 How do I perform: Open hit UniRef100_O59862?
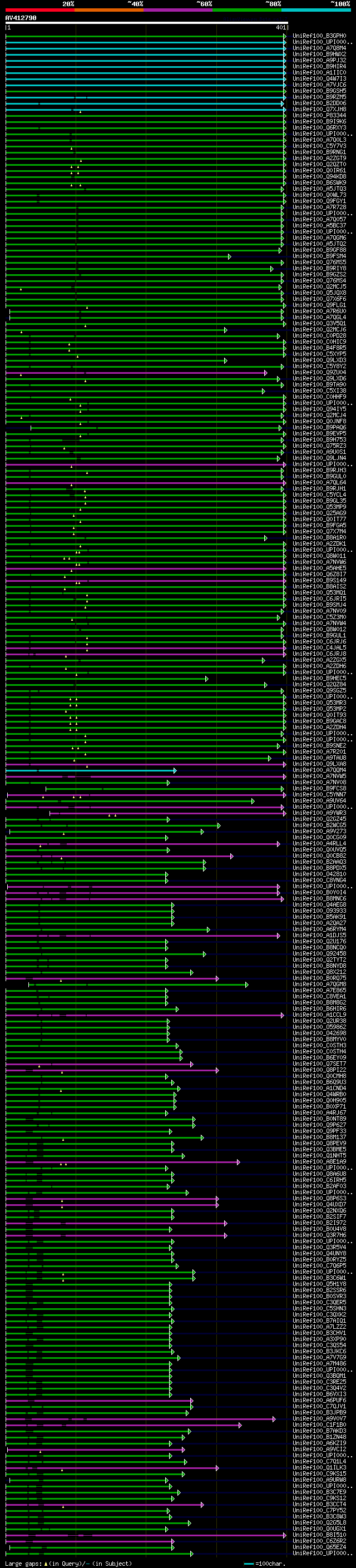coord(319,1027)
